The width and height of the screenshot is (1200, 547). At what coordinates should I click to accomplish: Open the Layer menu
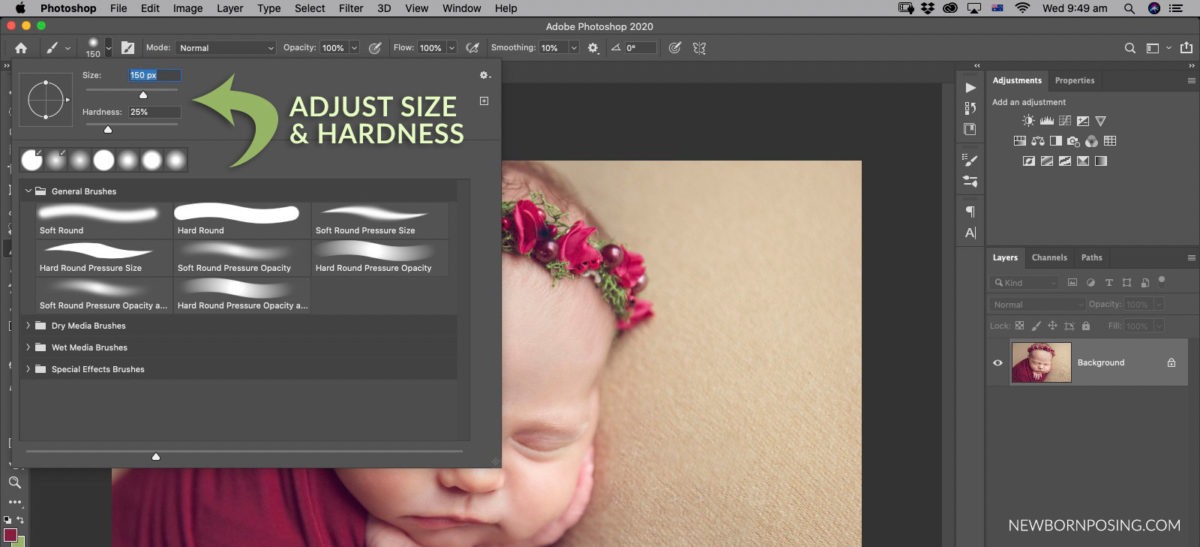click(x=230, y=8)
